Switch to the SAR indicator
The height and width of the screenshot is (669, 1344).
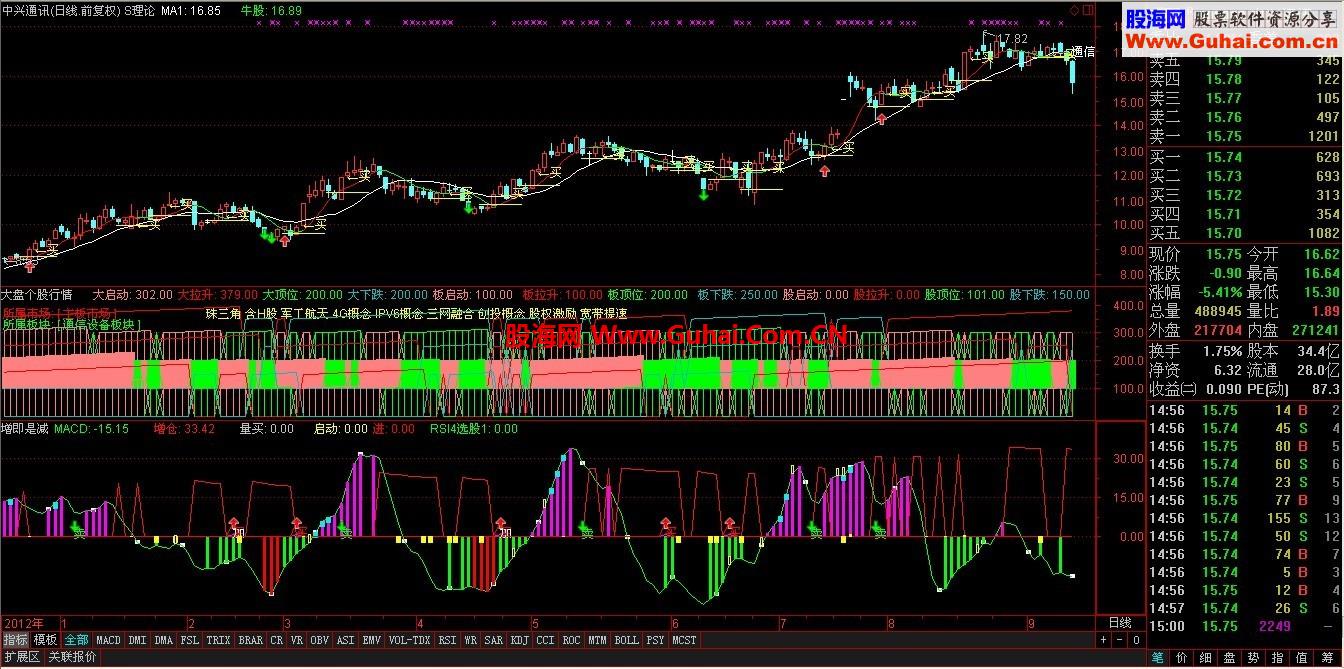click(494, 640)
